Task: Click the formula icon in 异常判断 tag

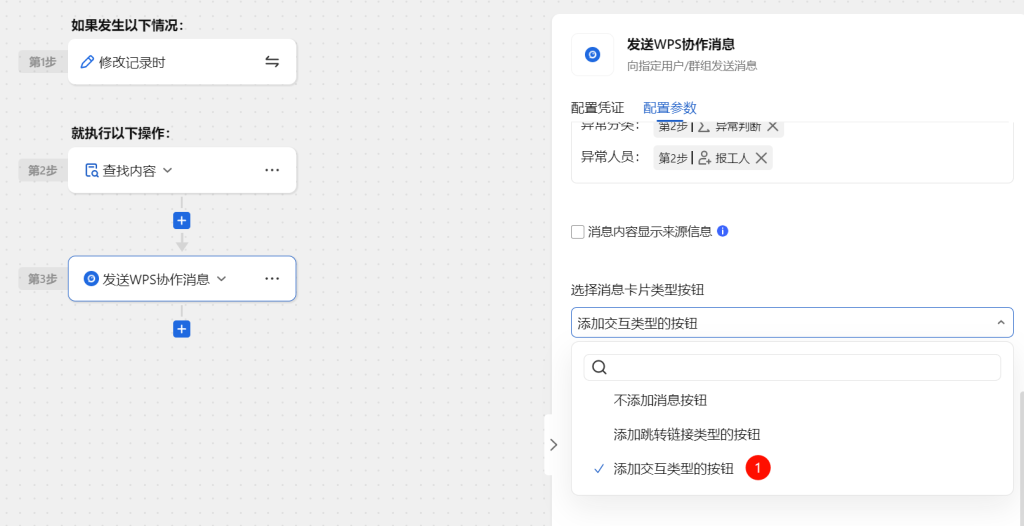Action: [704, 126]
